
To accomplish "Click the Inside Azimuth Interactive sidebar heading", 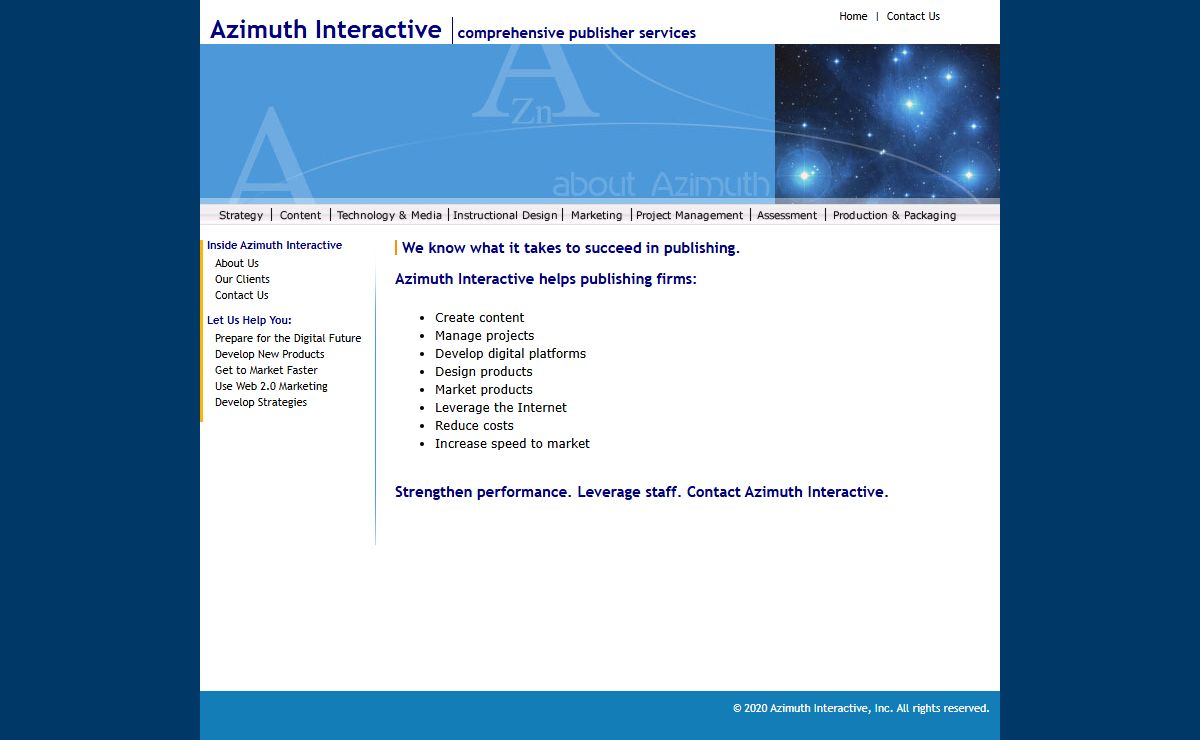I will [x=274, y=245].
